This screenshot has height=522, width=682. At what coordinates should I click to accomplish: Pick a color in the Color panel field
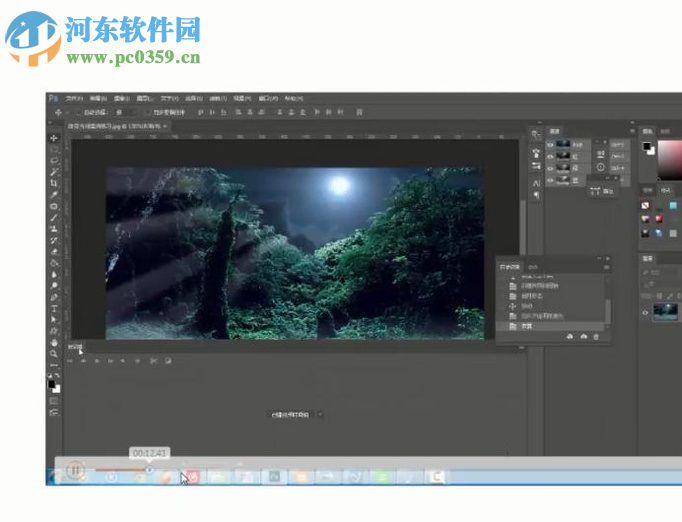tap(670, 160)
